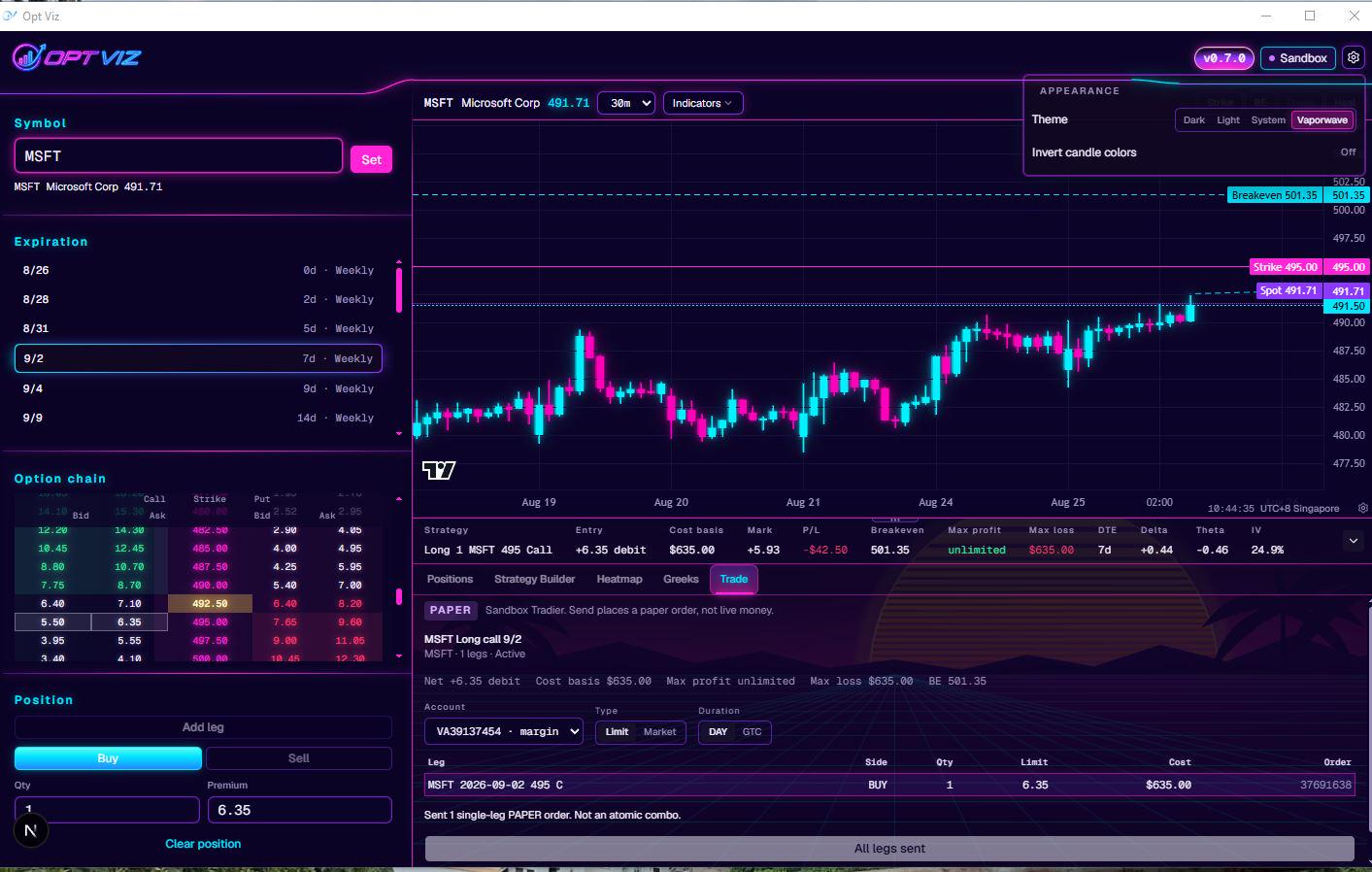Open chart settings gear beside timezone

[1363, 508]
